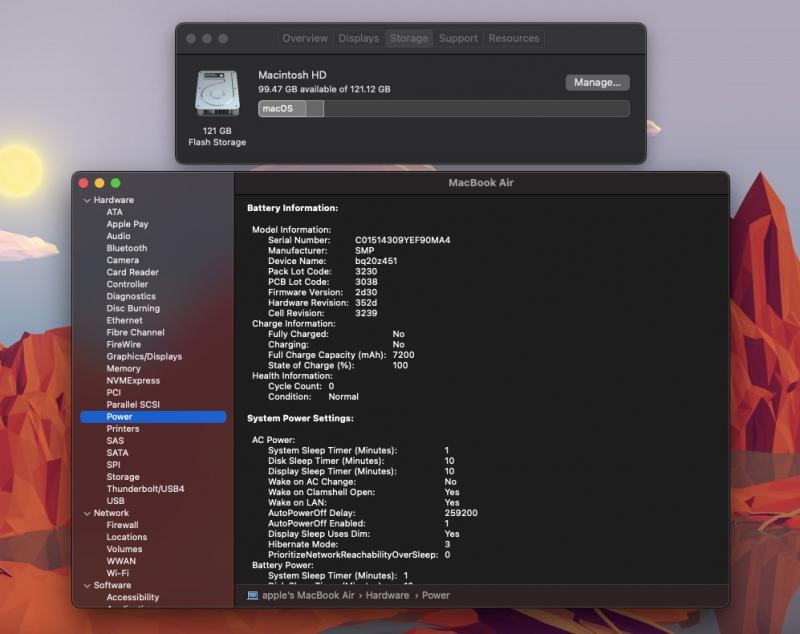Select Accessibility under Software
Image resolution: width=800 pixels, height=634 pixels.
point(133,597)
